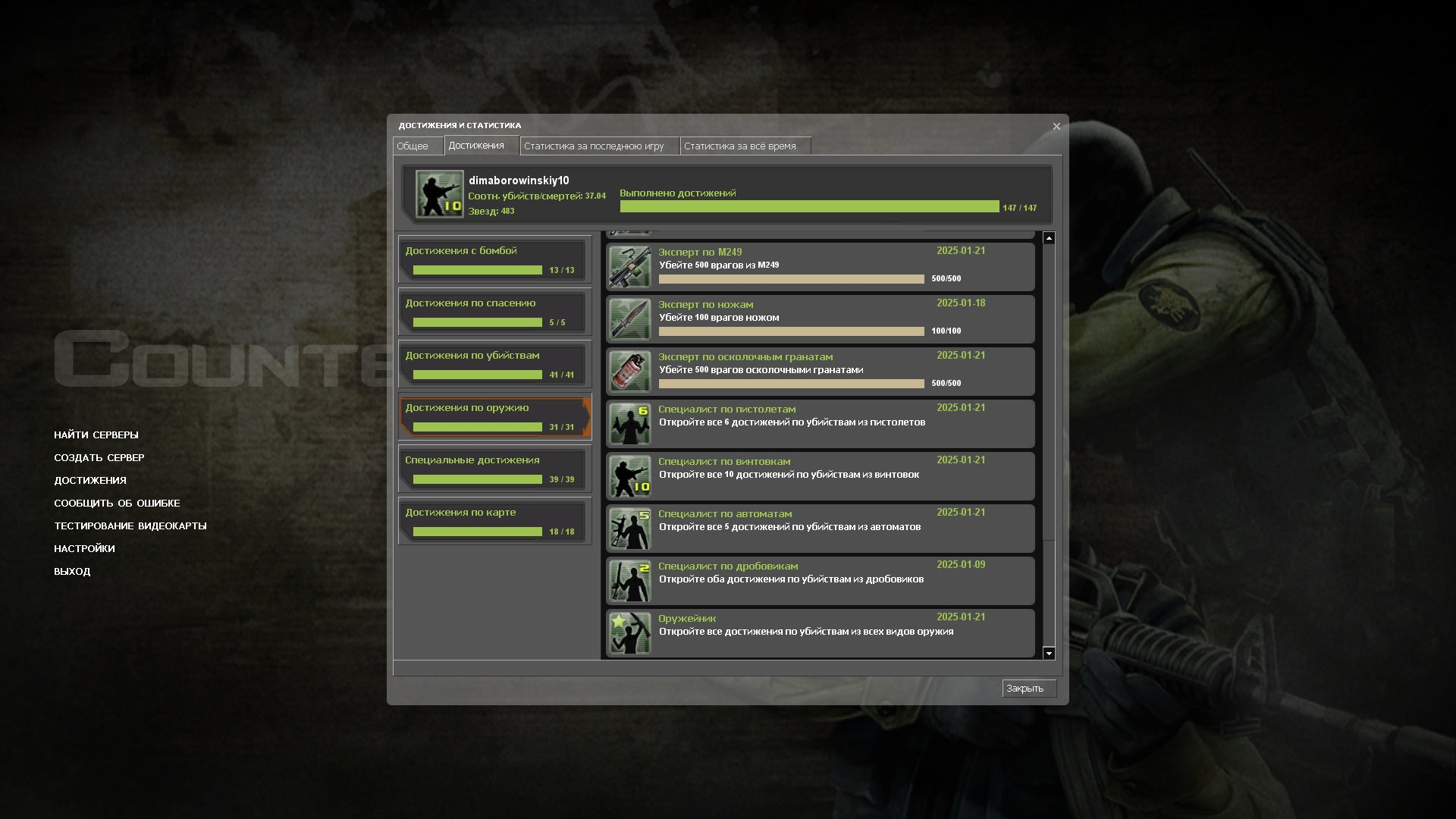This screenshot has height=819, width=1456.
Task: Click scrollbar up arrow in achievements list
Action: point(1049,238)
